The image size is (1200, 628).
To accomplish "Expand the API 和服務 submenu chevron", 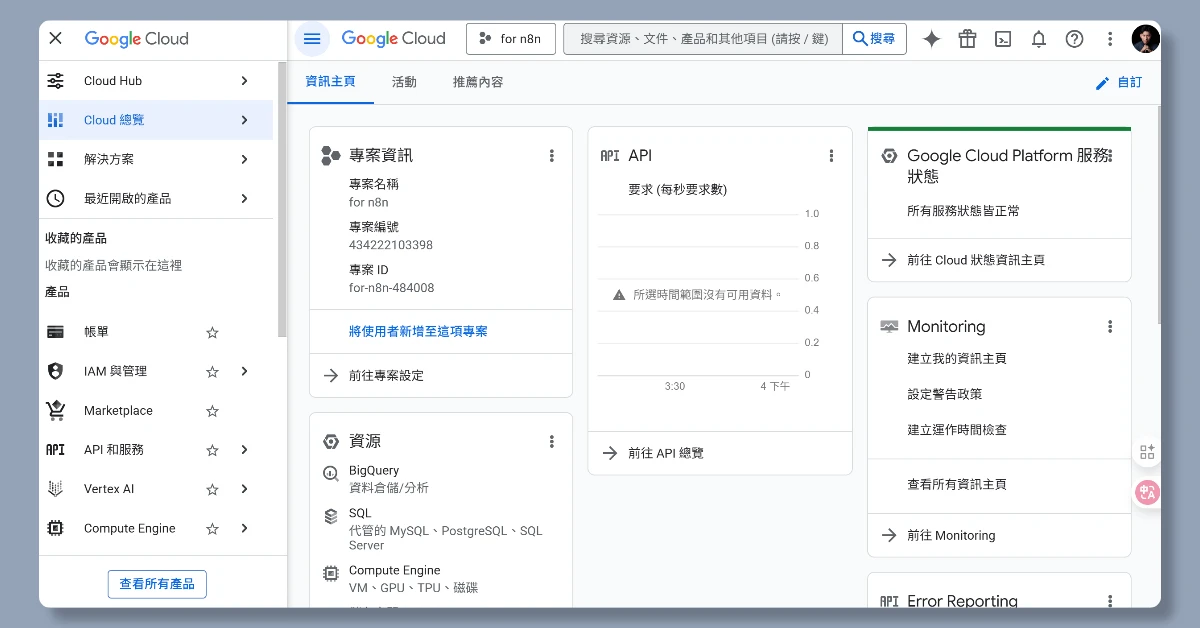I will [x=245, y=450].
